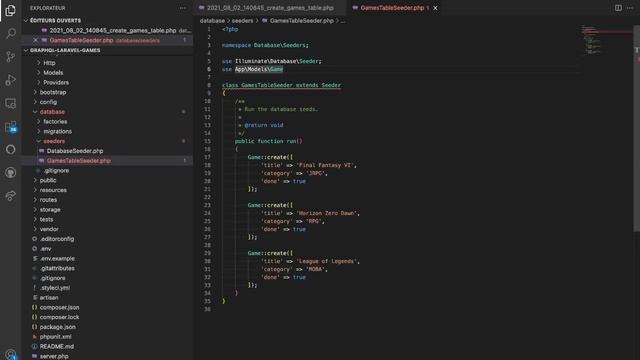Image resolution: width=640 pixels, height=360 pixels.
Task: Open the Remote Explorer view
Action: point(11,103)
